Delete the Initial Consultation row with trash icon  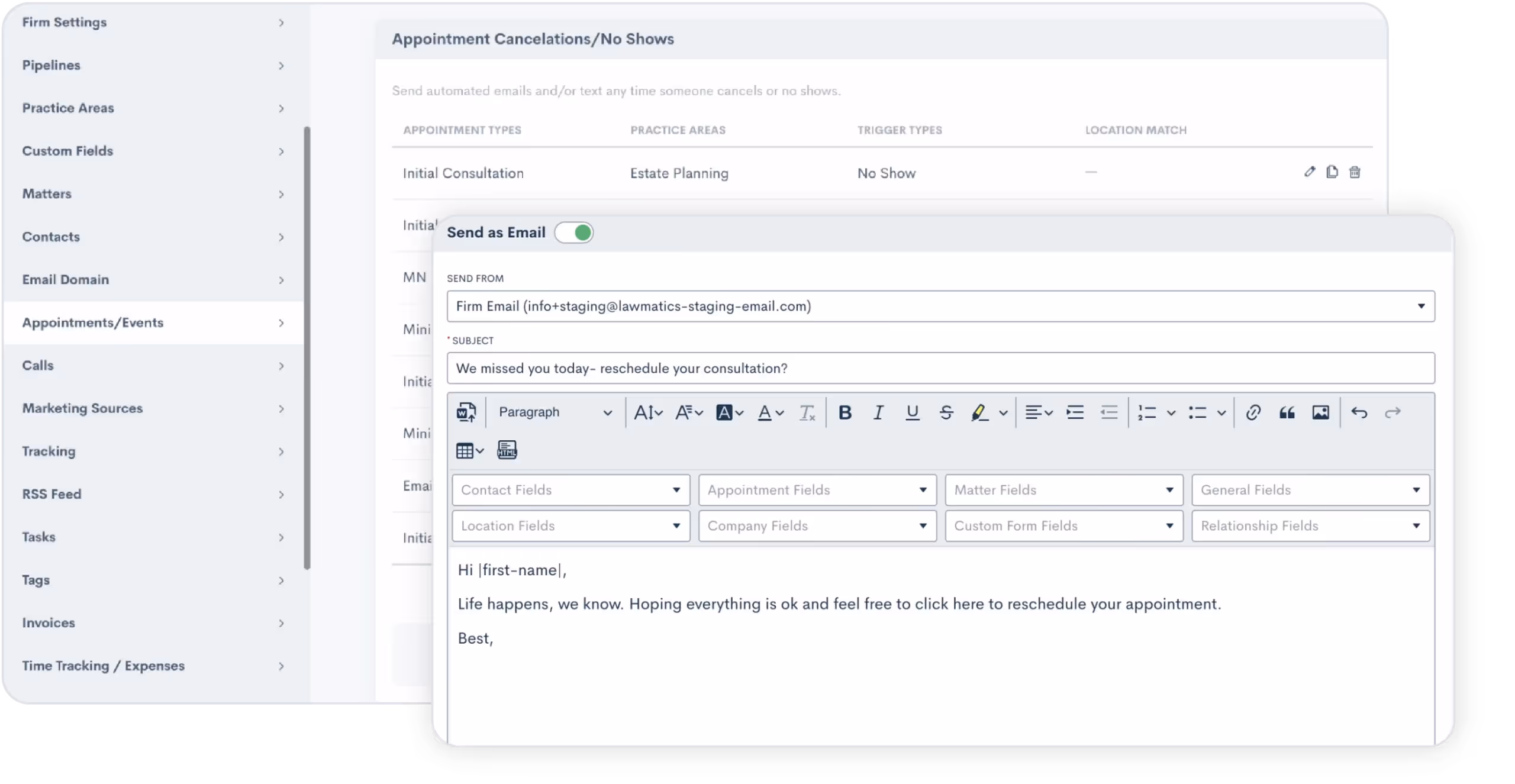1355,172
